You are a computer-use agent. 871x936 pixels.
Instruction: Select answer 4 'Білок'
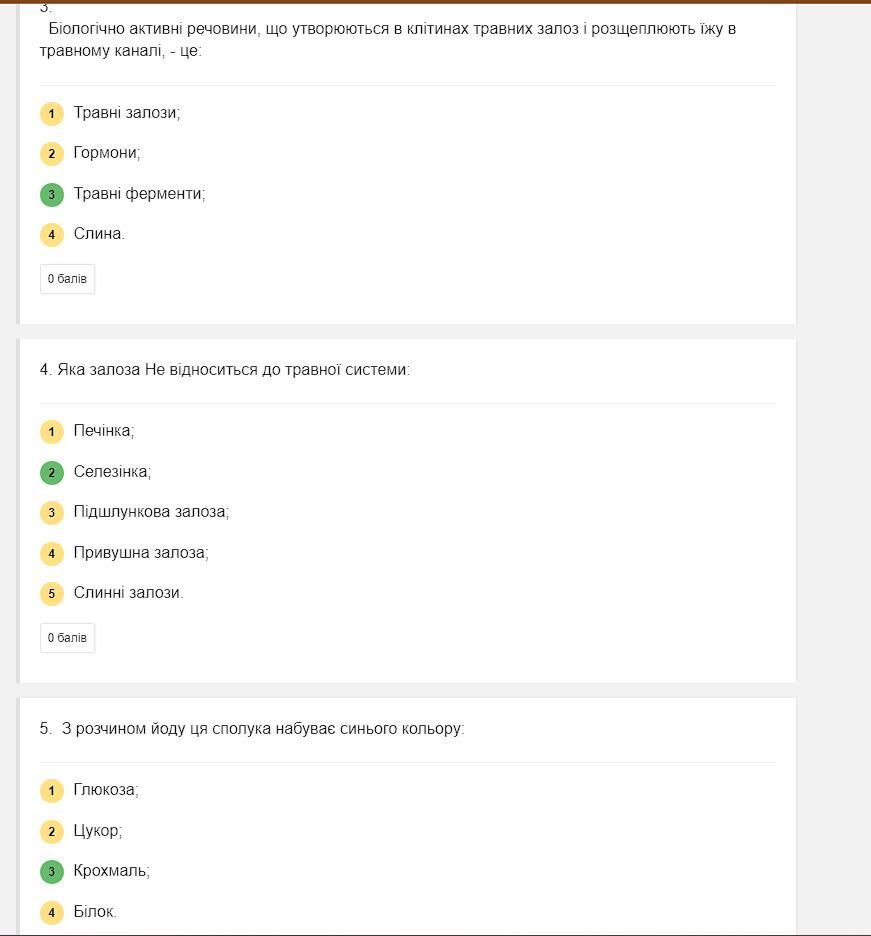94,912
